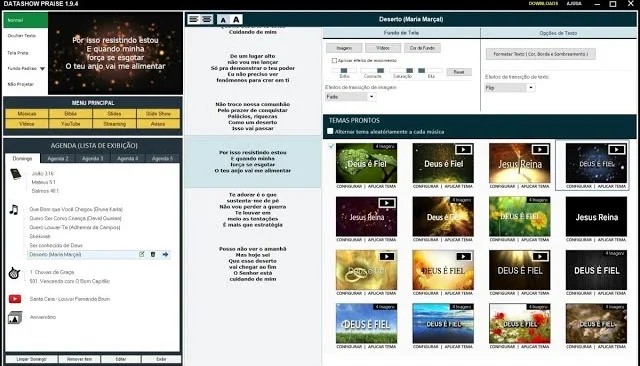
Task: Open the Fundo de Tela tab
Action: (x=401, y=33)
